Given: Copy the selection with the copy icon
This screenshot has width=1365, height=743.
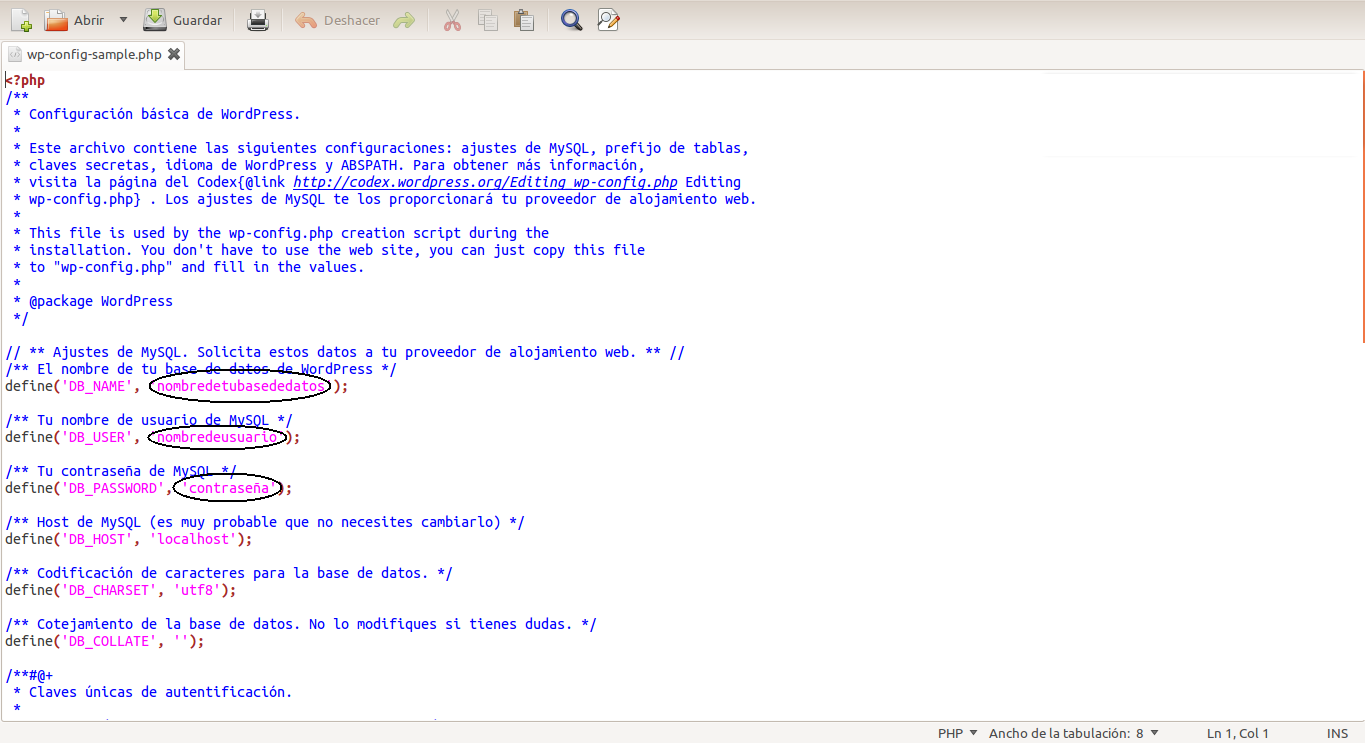Looking at the screenshot, I should pos(487,20).
